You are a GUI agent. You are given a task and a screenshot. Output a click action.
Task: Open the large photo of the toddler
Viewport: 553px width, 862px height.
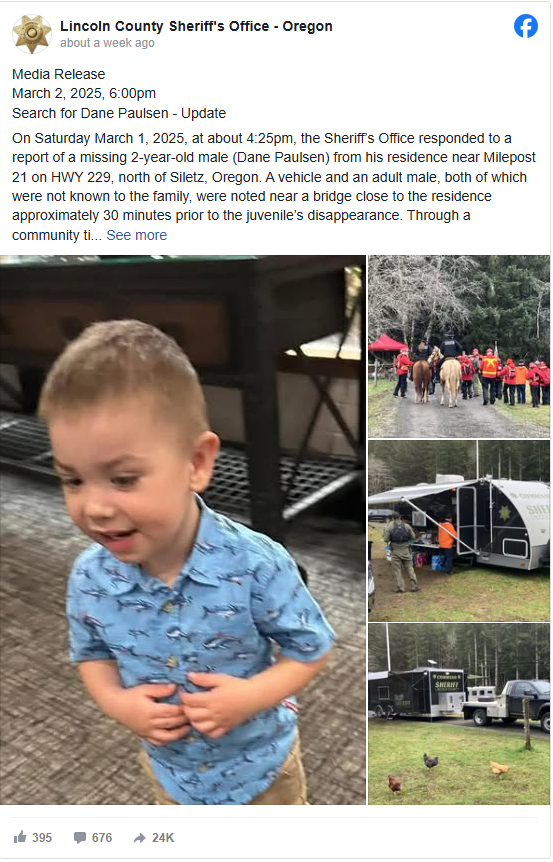pyautogui.click(x=183, y=530)
